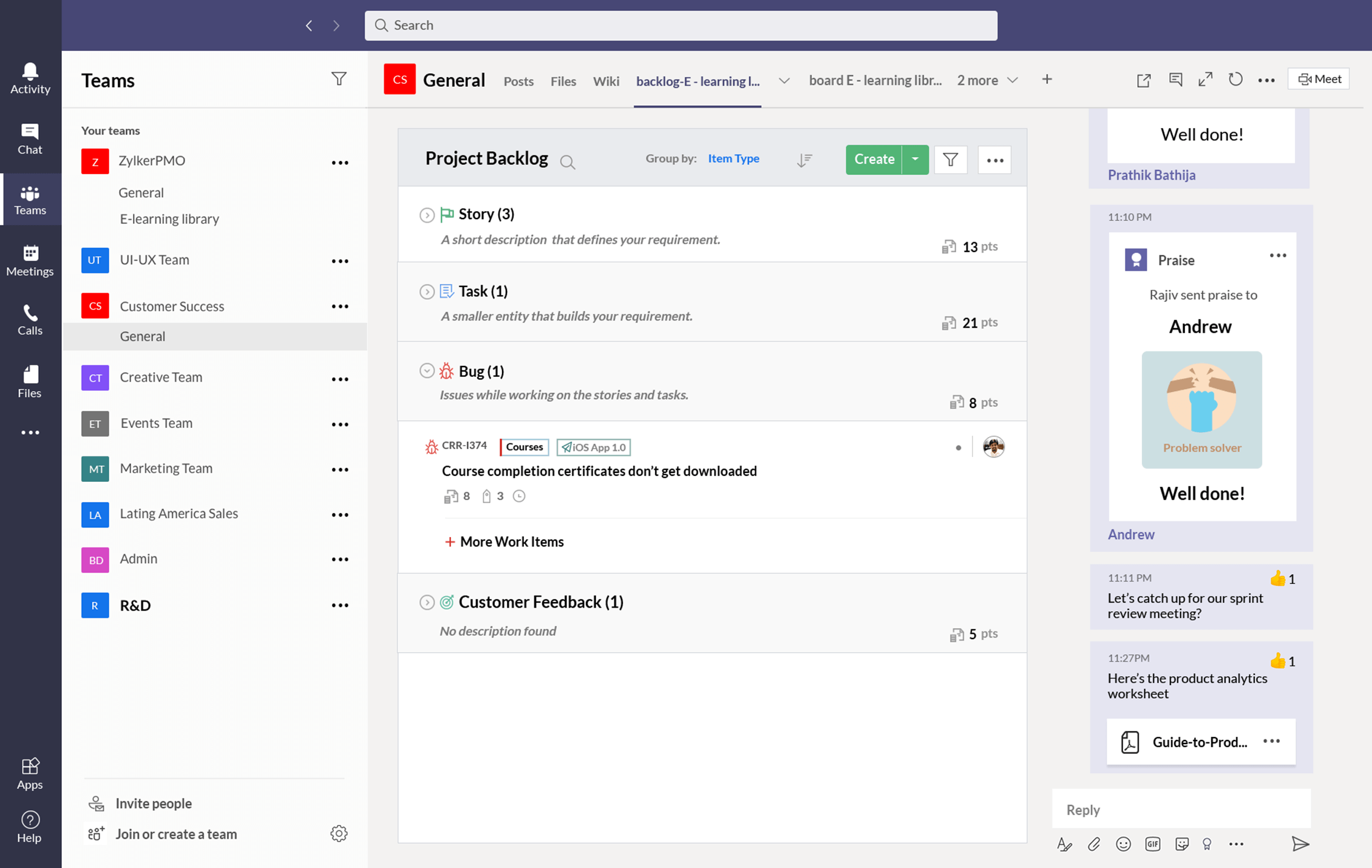The height and width of the screenshot is (868, 1372).
Task: Click the top Search box
Action: 681,25
